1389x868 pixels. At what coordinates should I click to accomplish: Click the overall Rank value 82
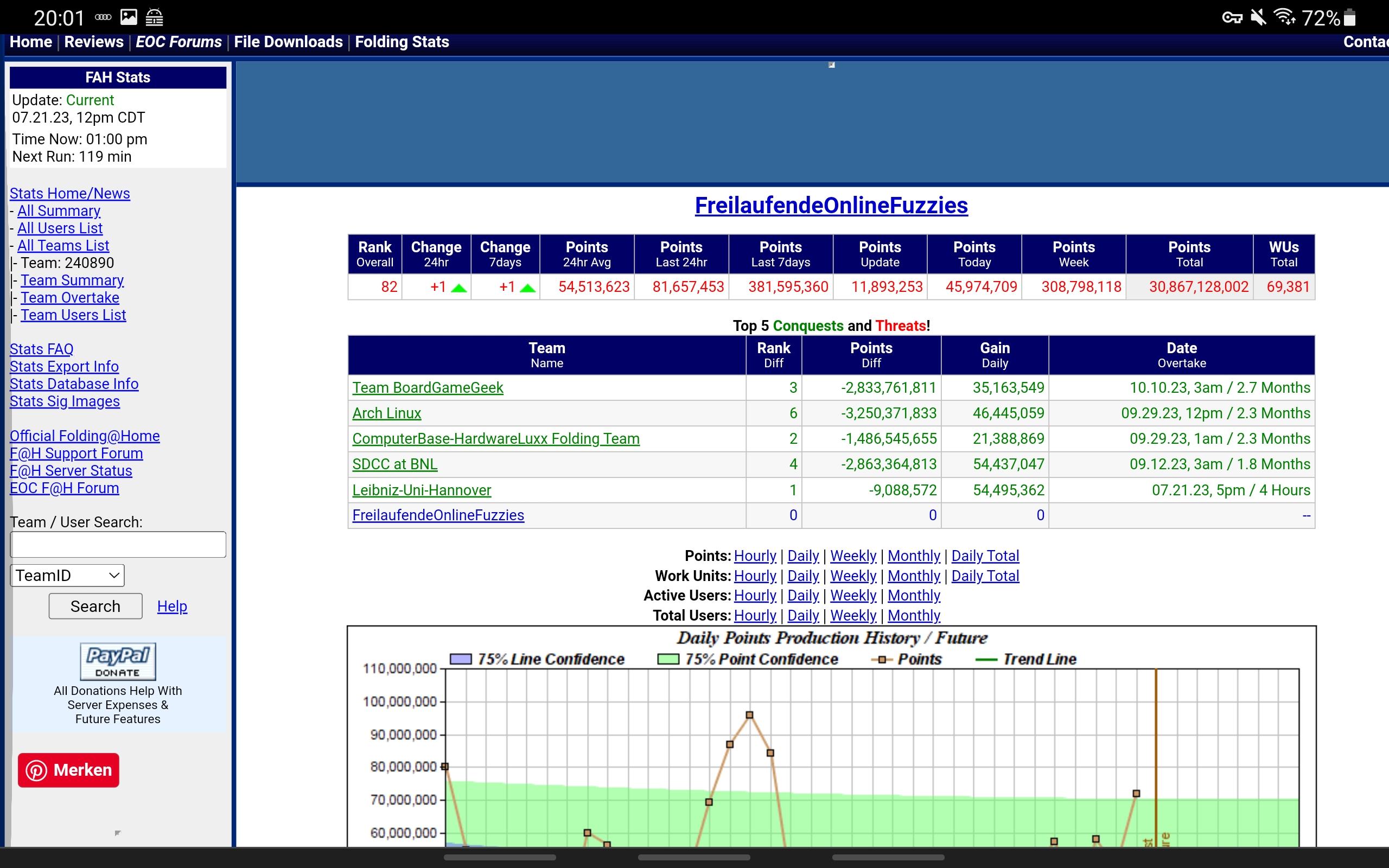pos(389,286)
